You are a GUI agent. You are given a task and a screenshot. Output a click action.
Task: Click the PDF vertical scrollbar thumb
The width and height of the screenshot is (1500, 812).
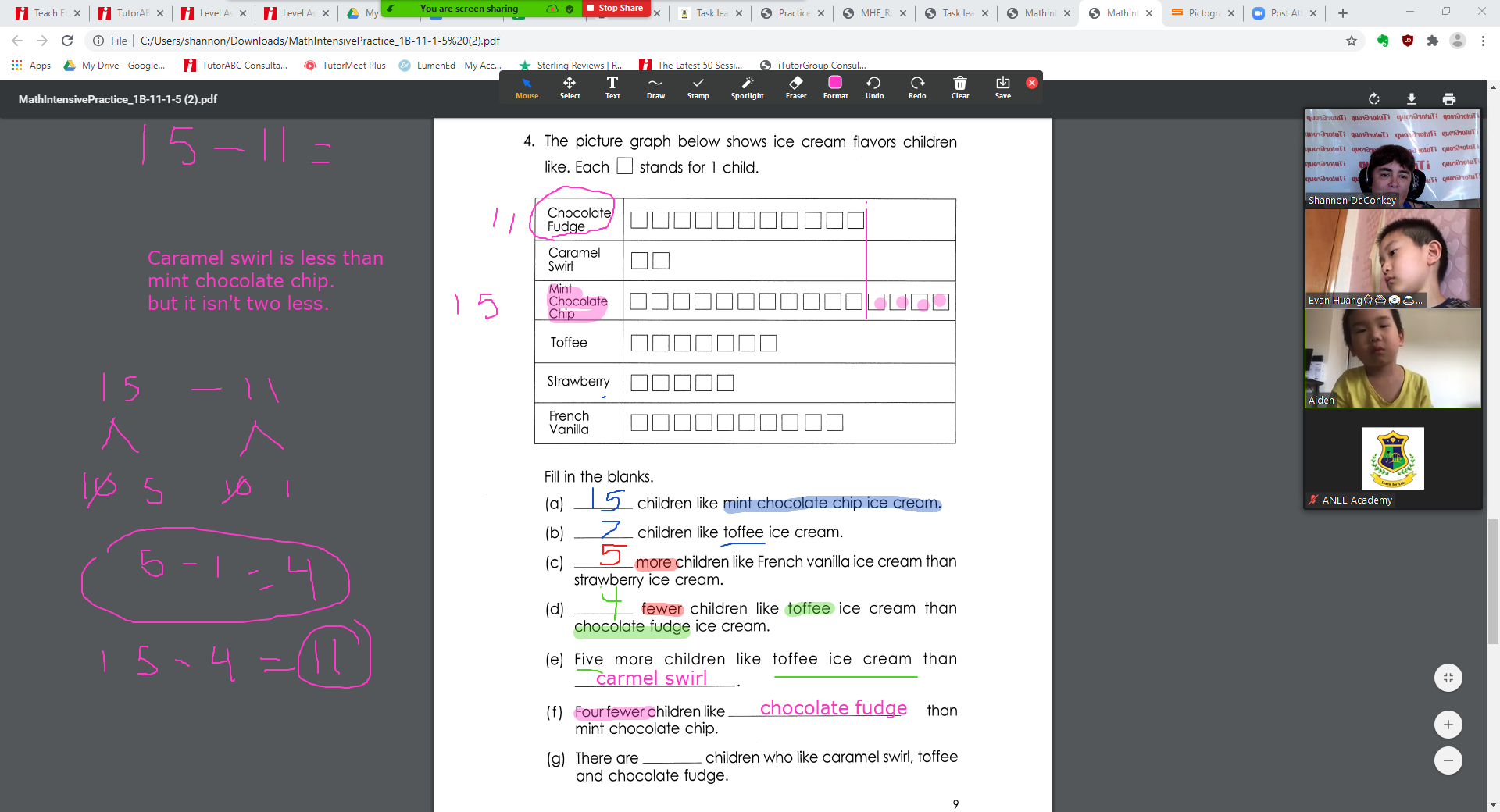pos(1493,581)
